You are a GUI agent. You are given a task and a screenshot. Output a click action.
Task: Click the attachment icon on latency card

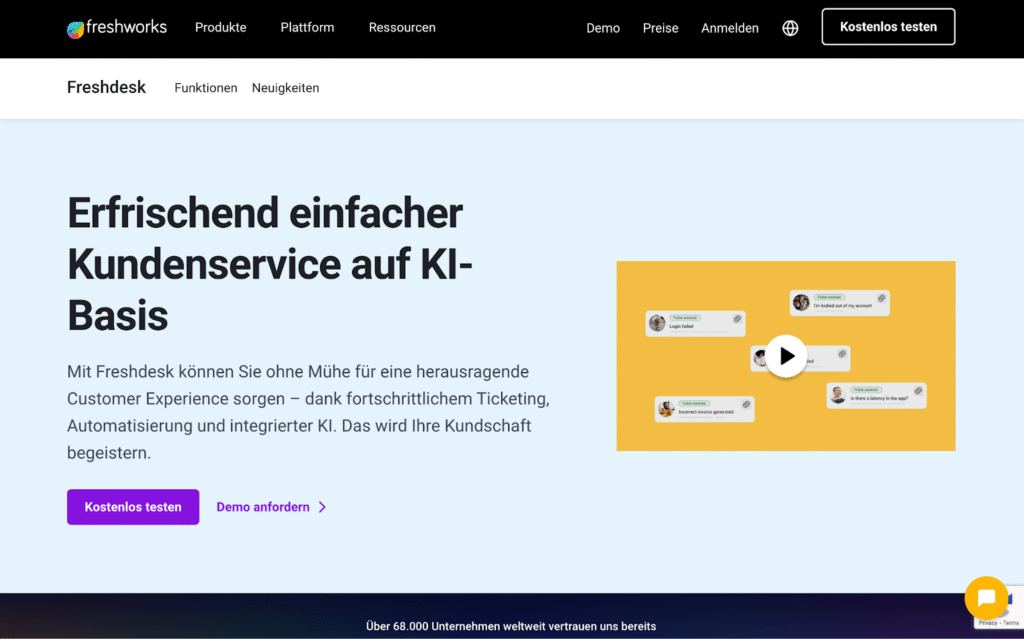point(918,391)
